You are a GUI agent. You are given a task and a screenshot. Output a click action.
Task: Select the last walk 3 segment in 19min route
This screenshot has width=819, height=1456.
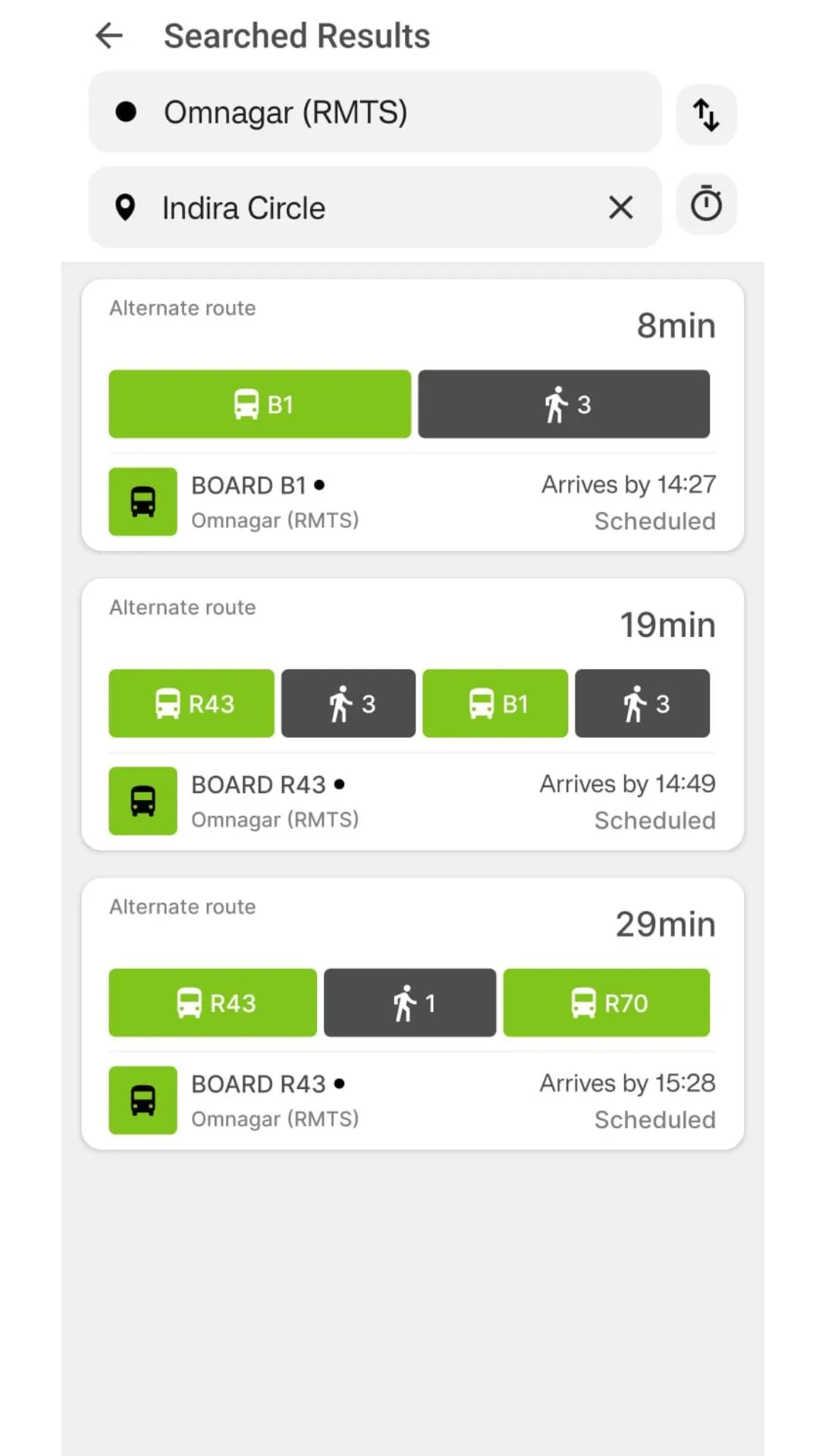pyautogui.click(x=642, y=704)
